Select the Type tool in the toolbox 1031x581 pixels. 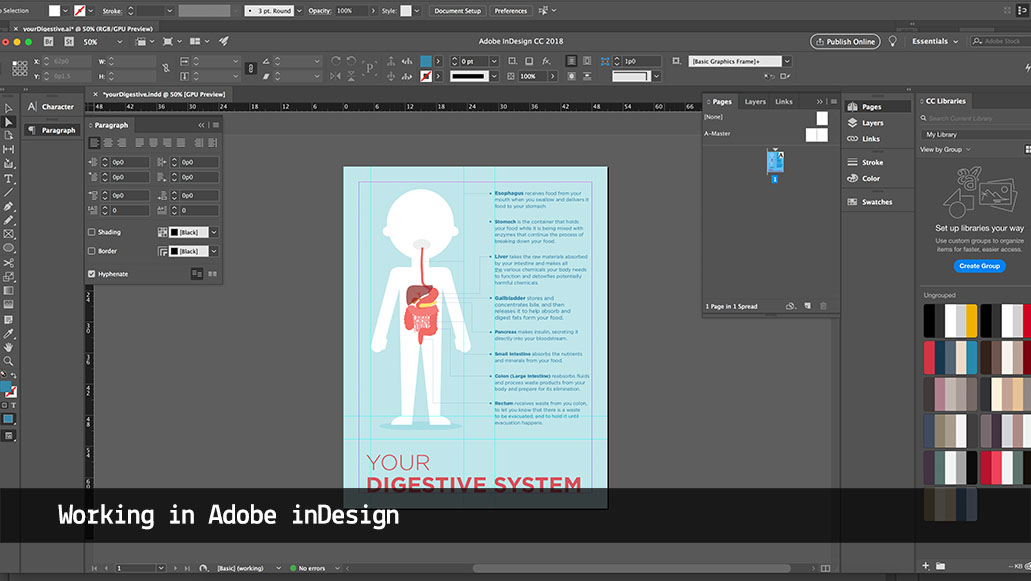pos(9,178)
